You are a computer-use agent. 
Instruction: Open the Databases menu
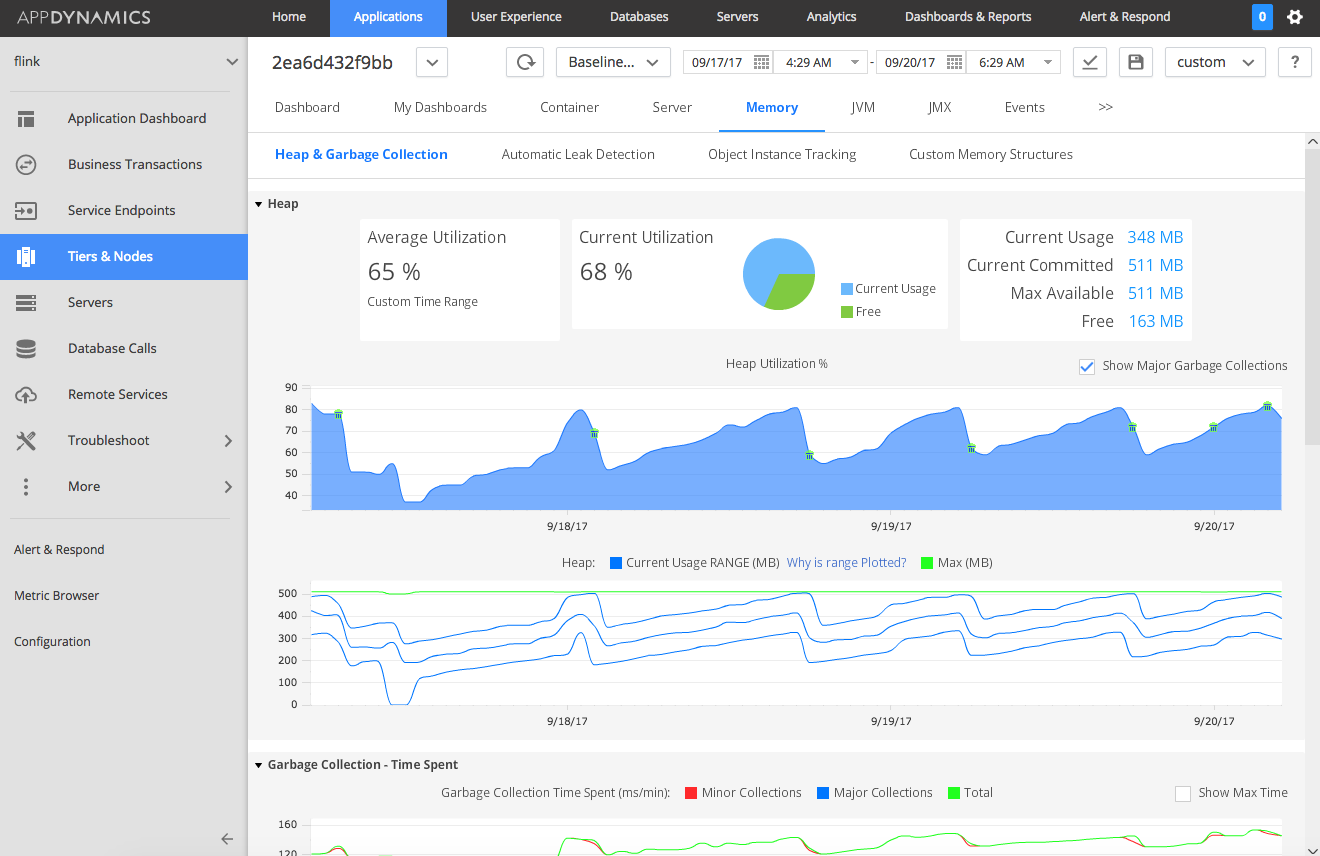pos(640,17)
